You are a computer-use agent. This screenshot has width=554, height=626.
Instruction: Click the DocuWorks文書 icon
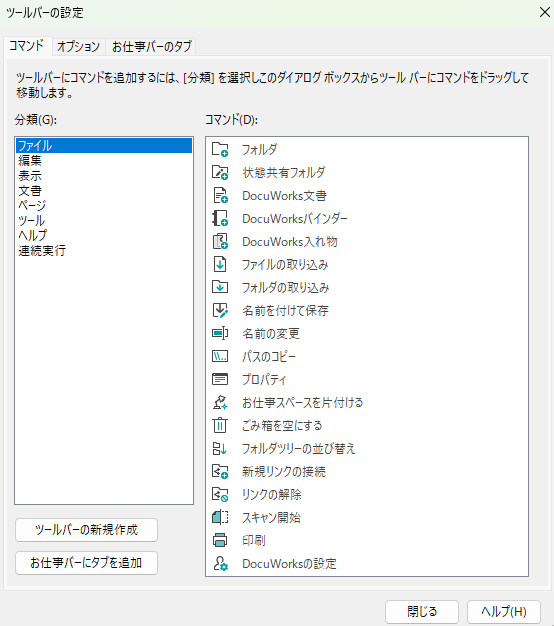point(220,196)
